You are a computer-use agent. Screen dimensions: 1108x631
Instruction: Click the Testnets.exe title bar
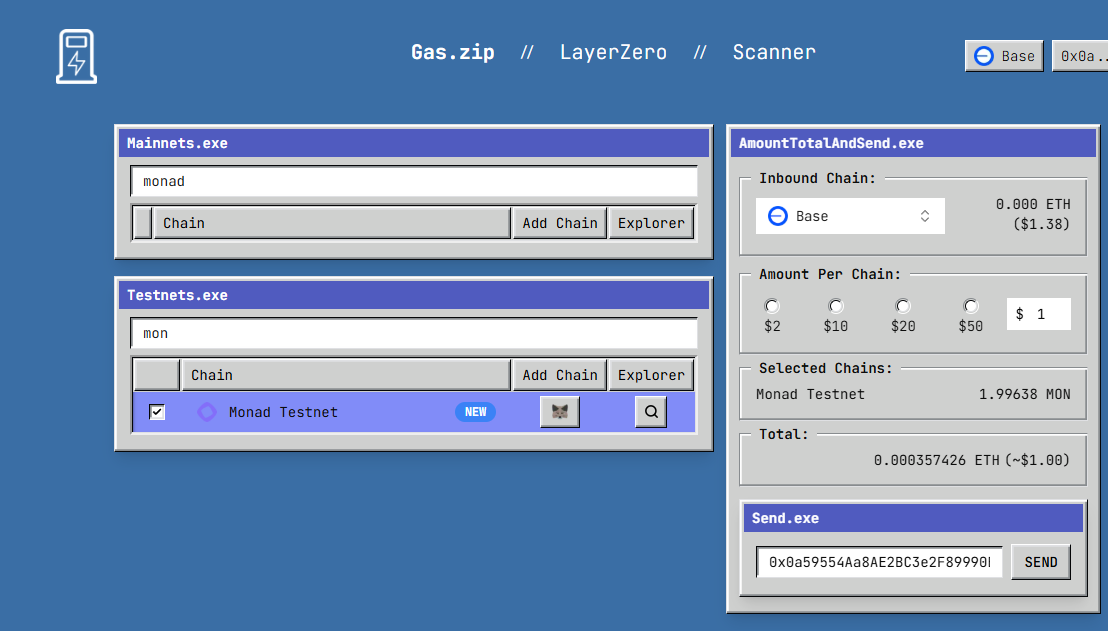[x=414, y=295]
